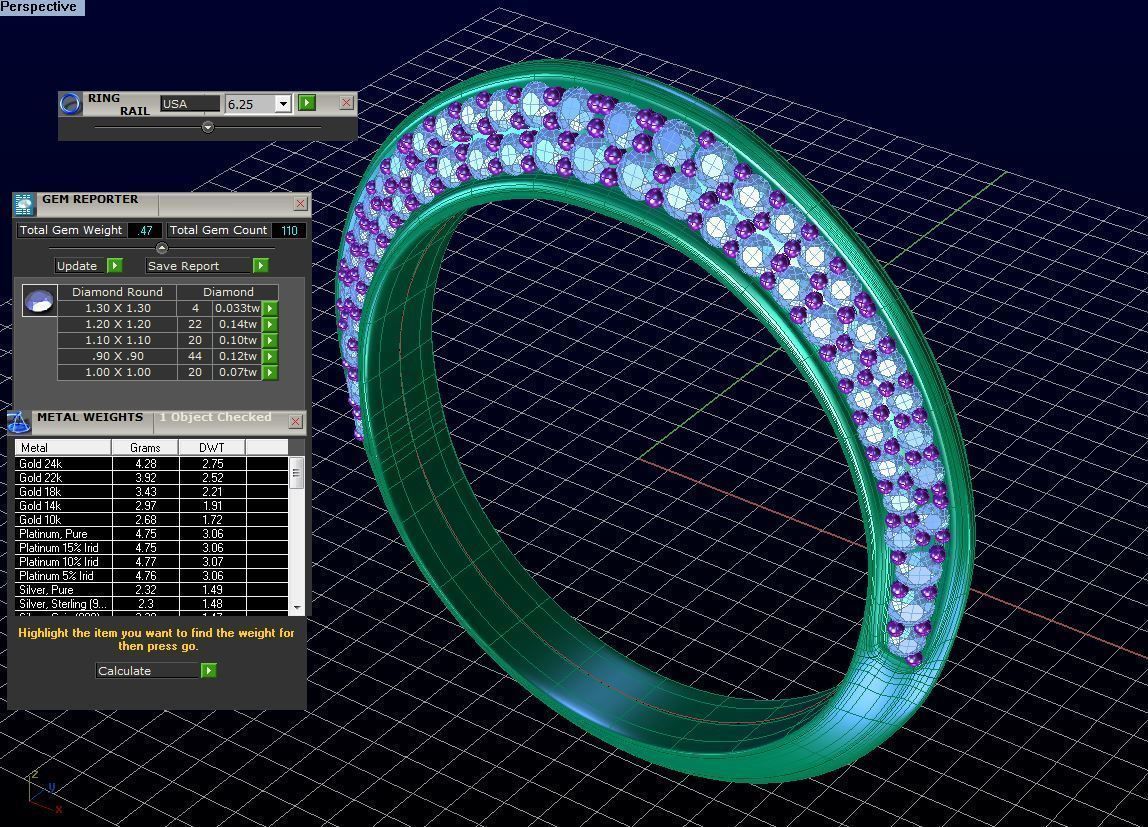The width and height of the screenshot is (1148, 827).
Task: Click the Metal column header
Action: click(63, 447)
